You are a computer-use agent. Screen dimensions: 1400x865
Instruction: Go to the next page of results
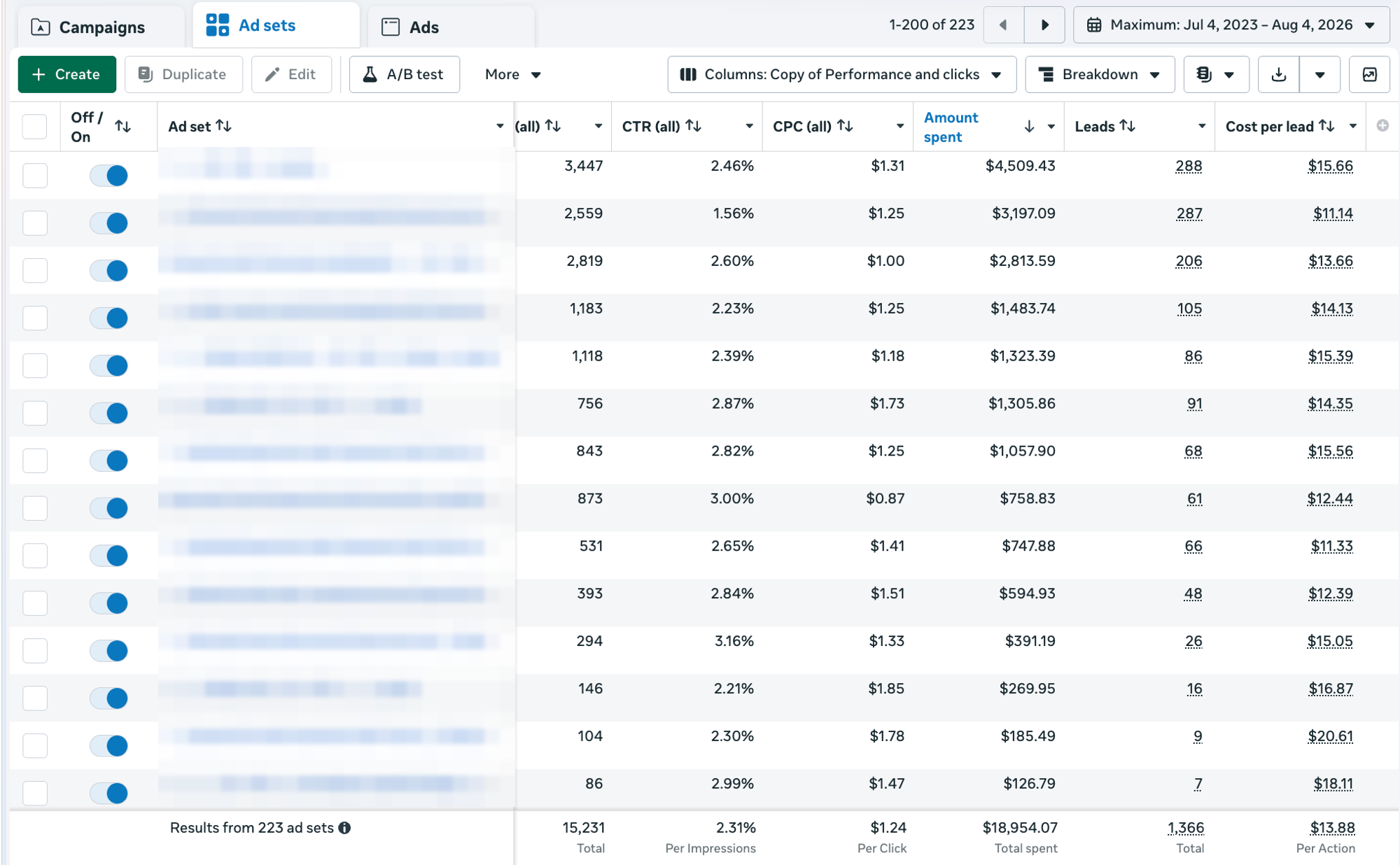coord(1044,25)
